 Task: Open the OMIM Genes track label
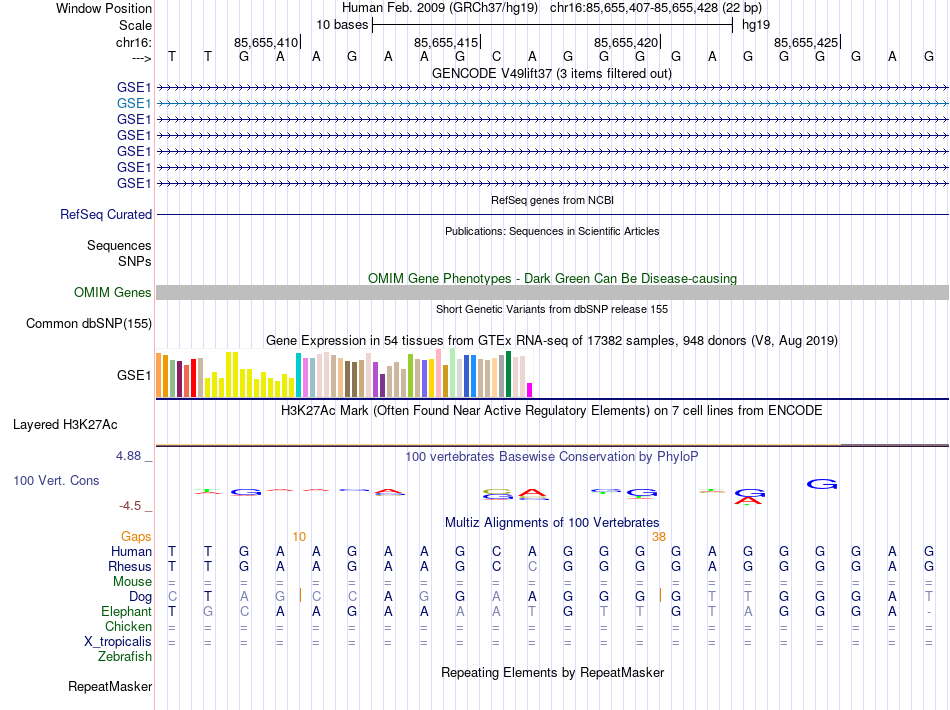112,292
